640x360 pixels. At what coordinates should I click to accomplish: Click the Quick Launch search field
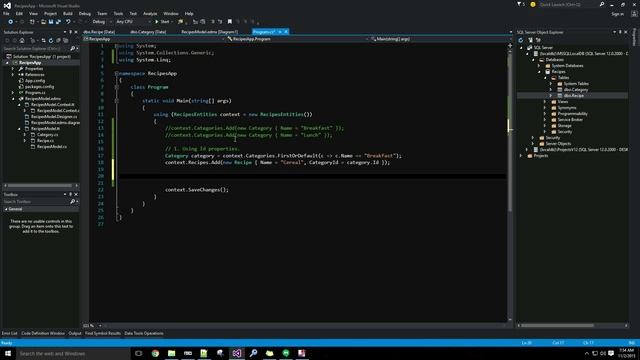pyautogui.click(x=568, y=4)
